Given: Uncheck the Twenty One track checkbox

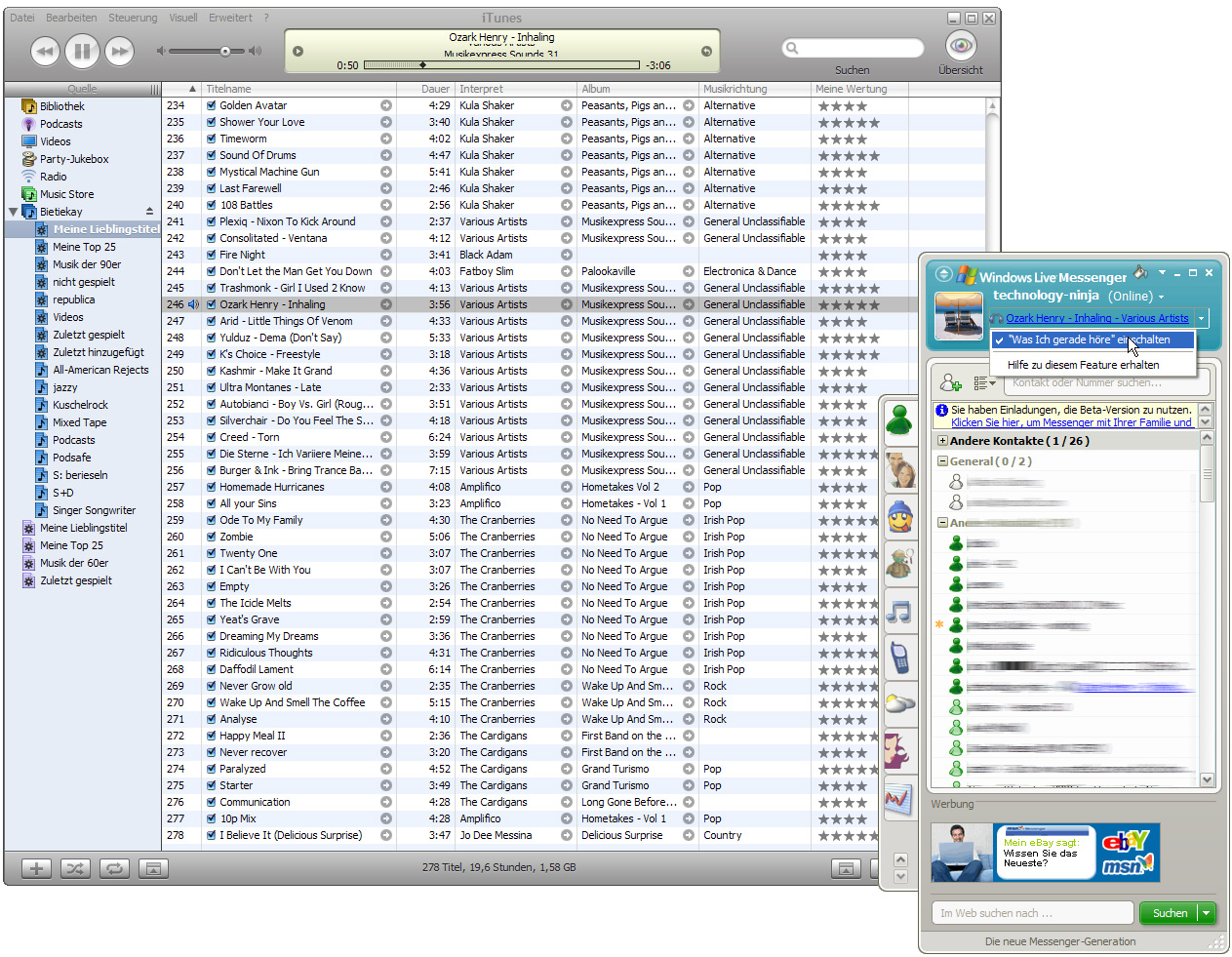Looking at the screenshot, I should [x=211, y=553].
